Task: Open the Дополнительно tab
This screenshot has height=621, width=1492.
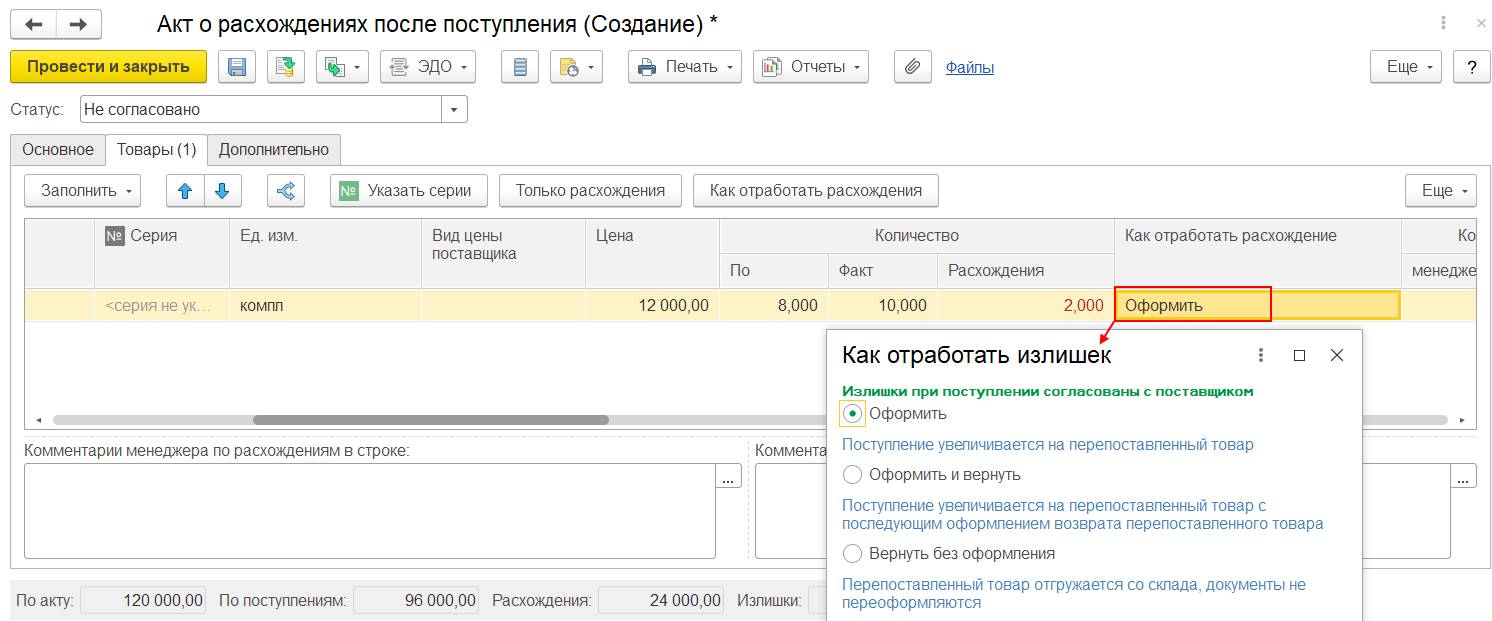Action: pos(274,149)
